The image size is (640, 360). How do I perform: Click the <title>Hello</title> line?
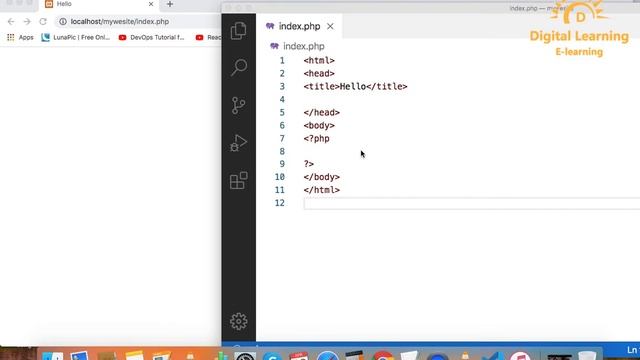[355, 87]
